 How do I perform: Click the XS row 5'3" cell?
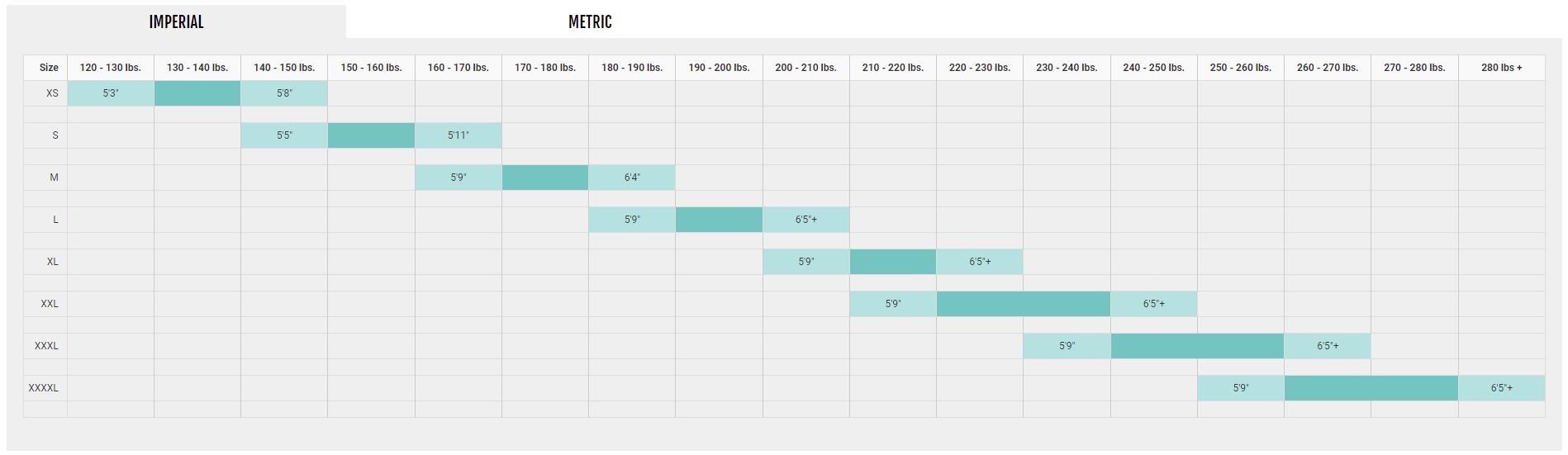(x=111, y=93)
